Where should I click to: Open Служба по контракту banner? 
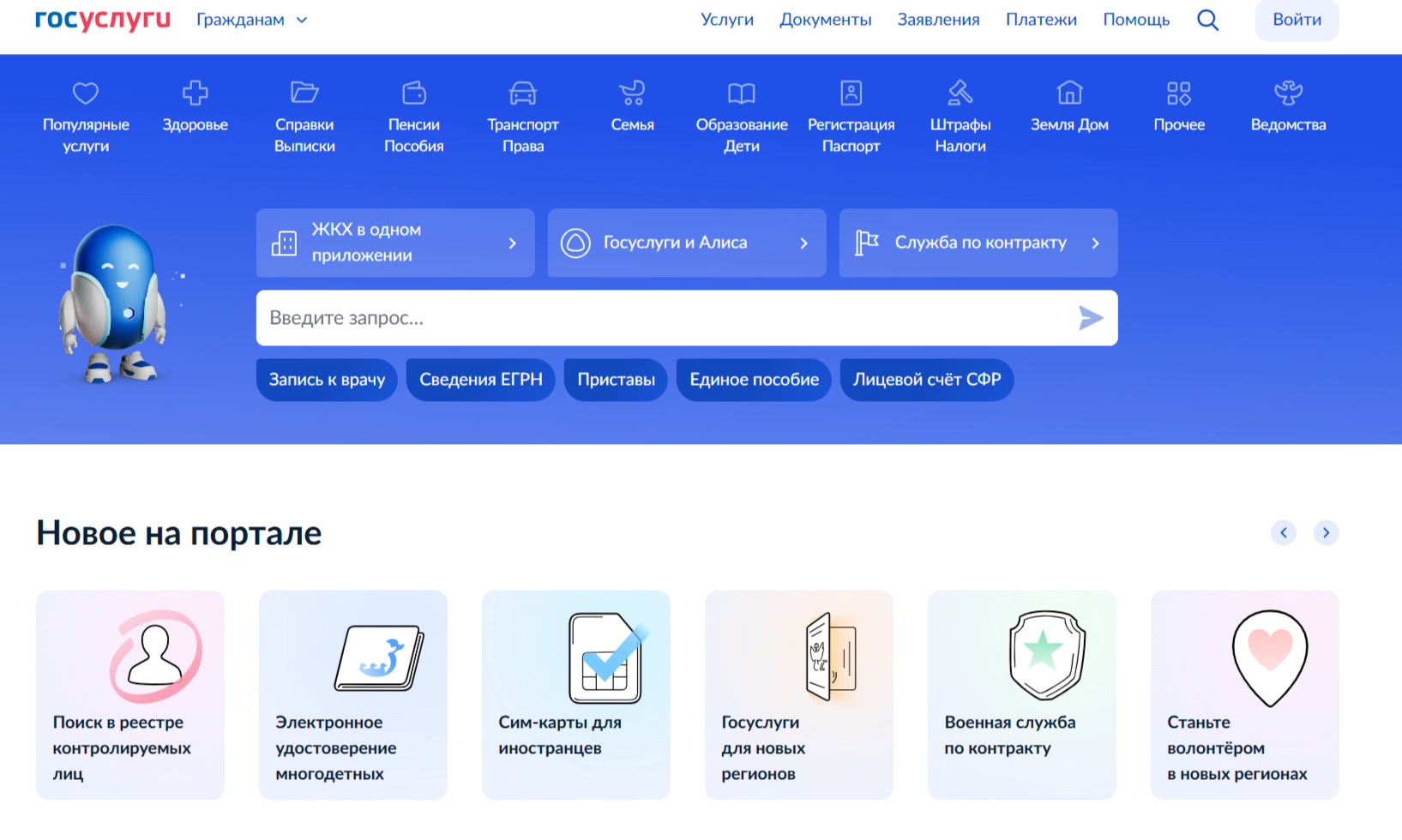[978, 243]
